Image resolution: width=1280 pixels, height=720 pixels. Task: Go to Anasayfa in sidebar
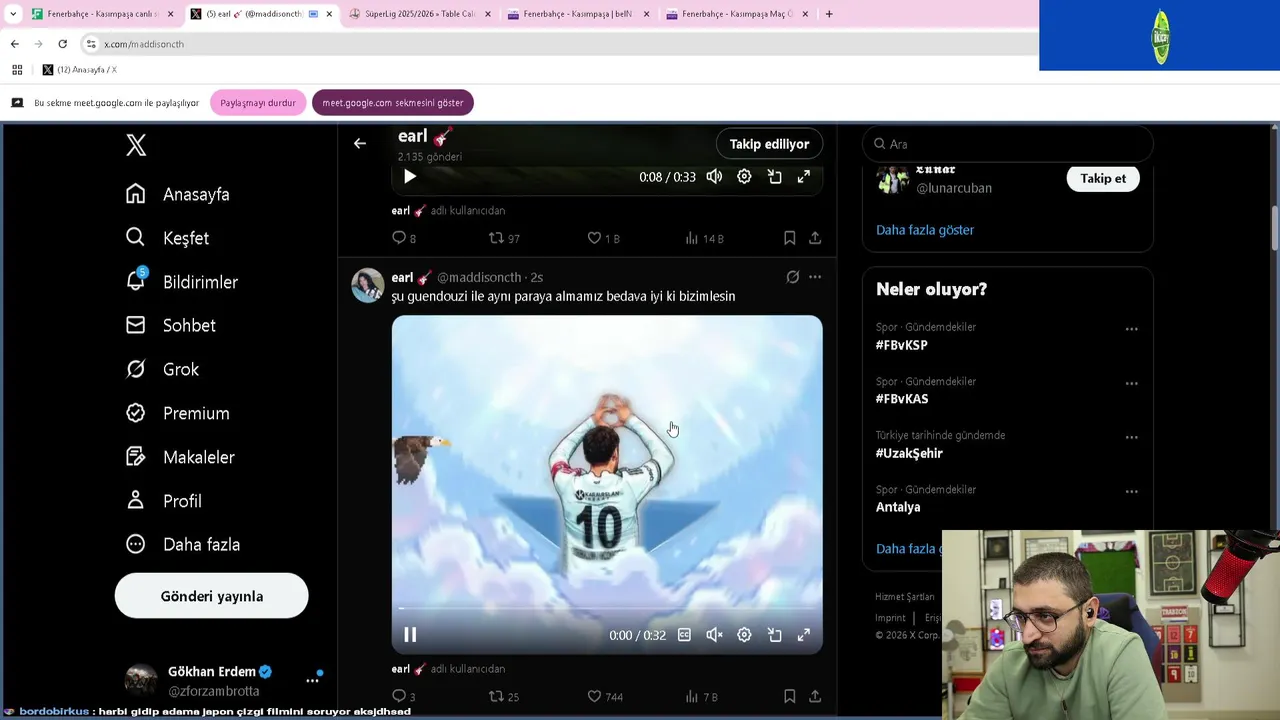[x=178, y=194]
